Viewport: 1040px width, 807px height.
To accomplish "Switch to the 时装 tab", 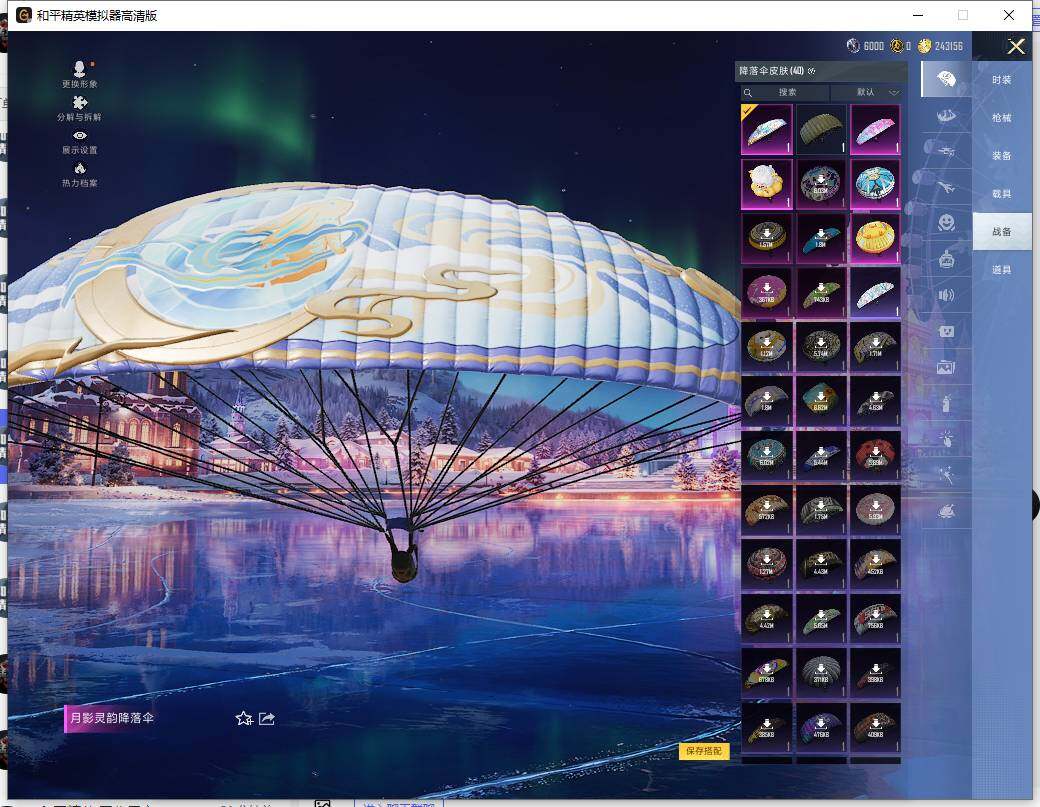I will tap(1001, 80).
